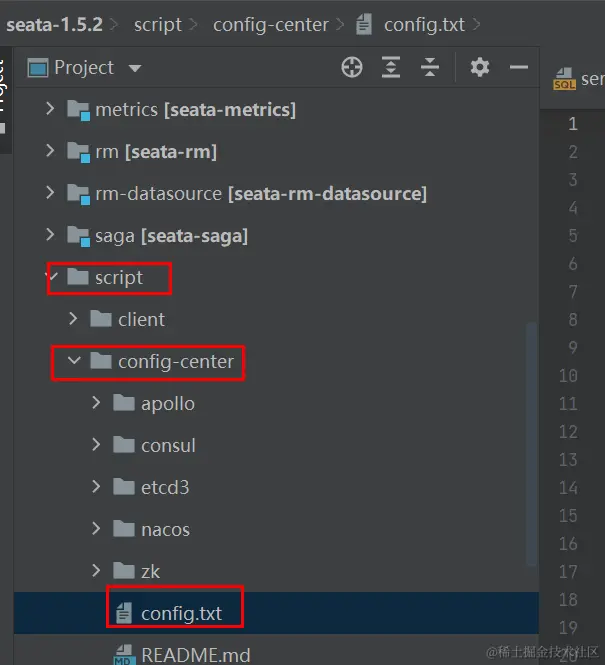Click line number 15 in editor gutter
Viewport: 605px width, 665px height.
pos(568,516)
